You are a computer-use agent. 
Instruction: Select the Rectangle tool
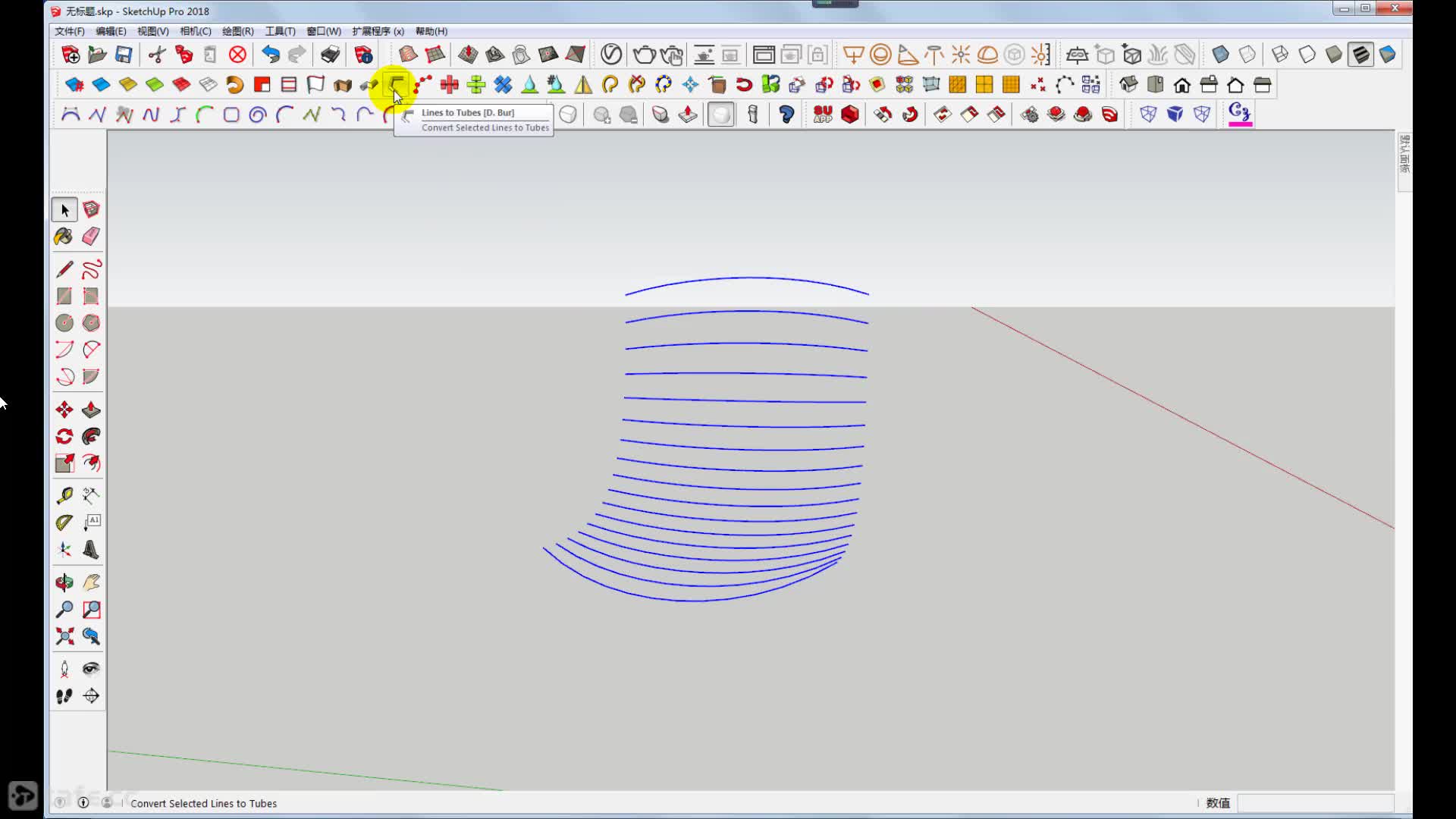pyautogui.click(x=64, y=297)
